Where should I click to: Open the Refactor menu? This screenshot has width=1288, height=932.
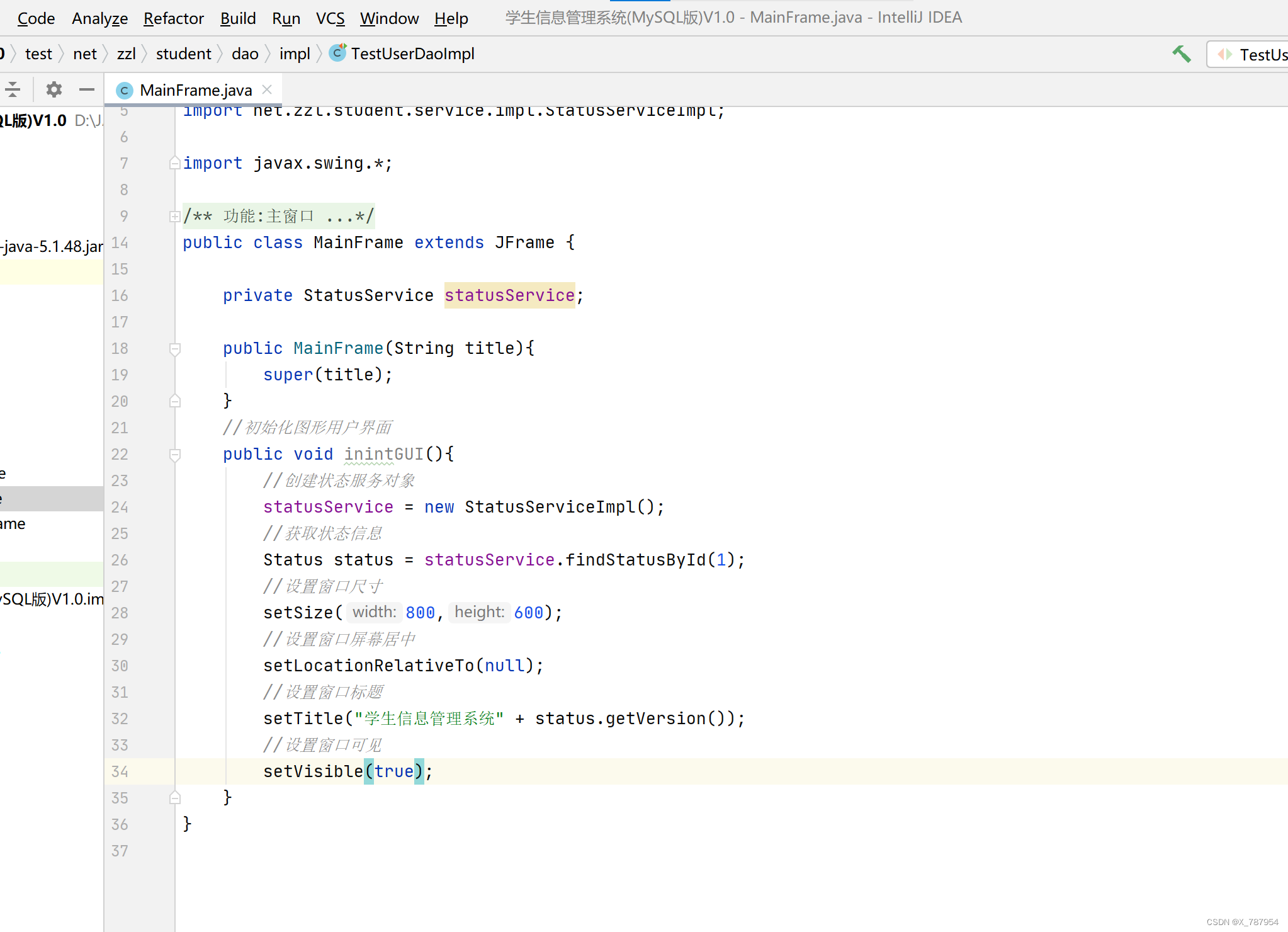[x=173, y=18]
